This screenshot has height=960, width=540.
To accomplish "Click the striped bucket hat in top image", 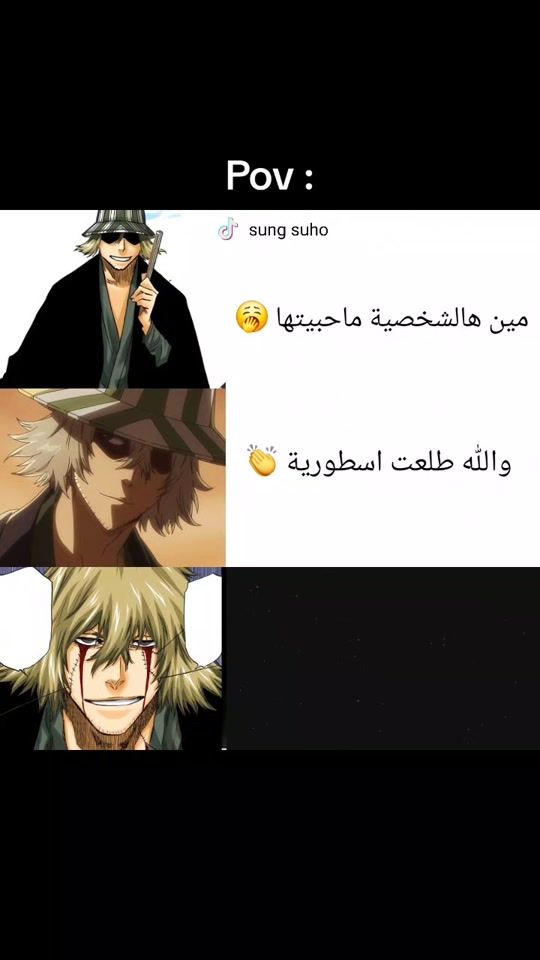I will pos(118,223).
